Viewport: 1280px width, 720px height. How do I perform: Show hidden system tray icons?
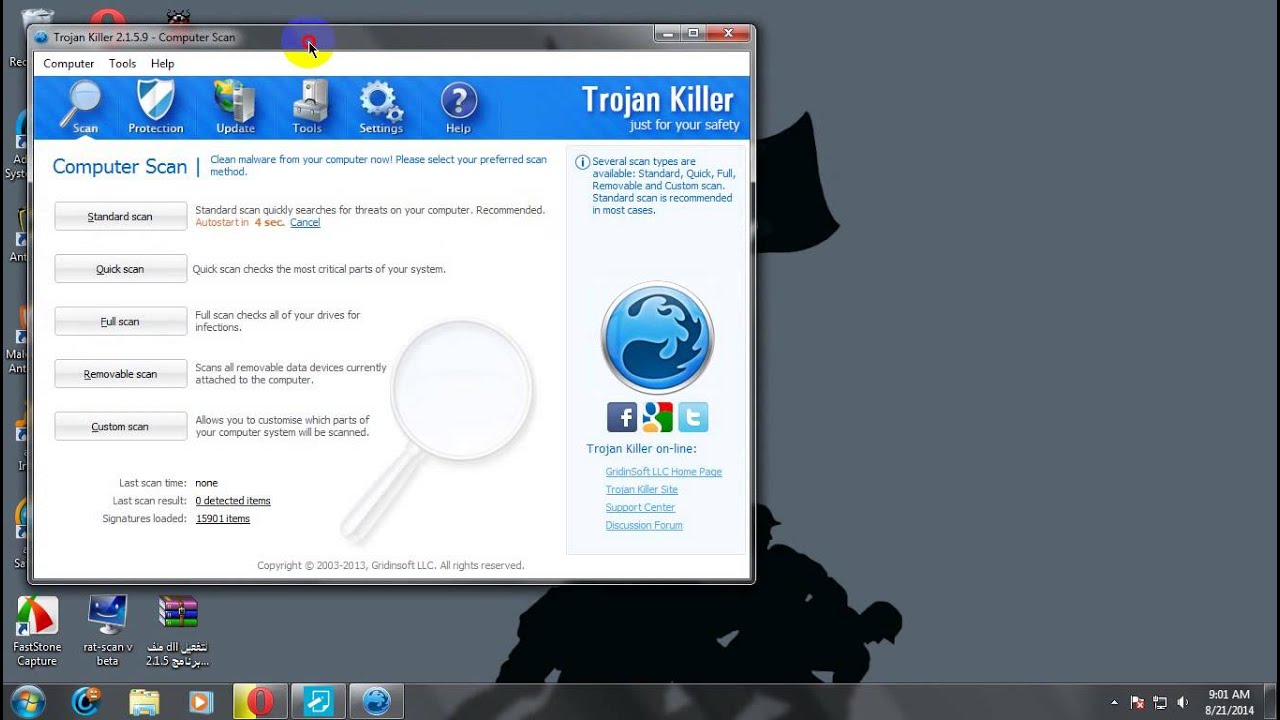(1115, 702)
